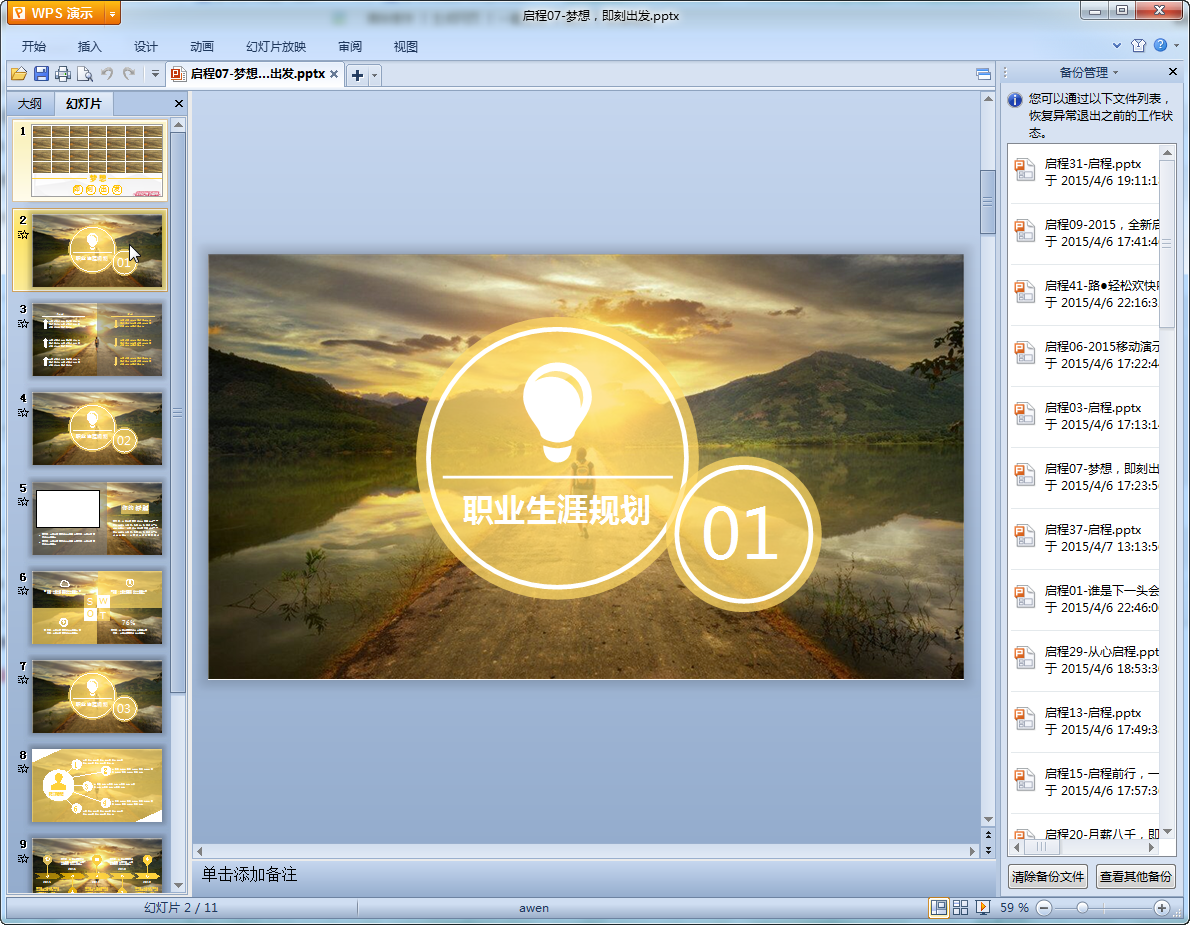The width and height of the screenshot is (1190, 925).
Task: Select slide 8 thumbnail
Action: tap(96, 785)
